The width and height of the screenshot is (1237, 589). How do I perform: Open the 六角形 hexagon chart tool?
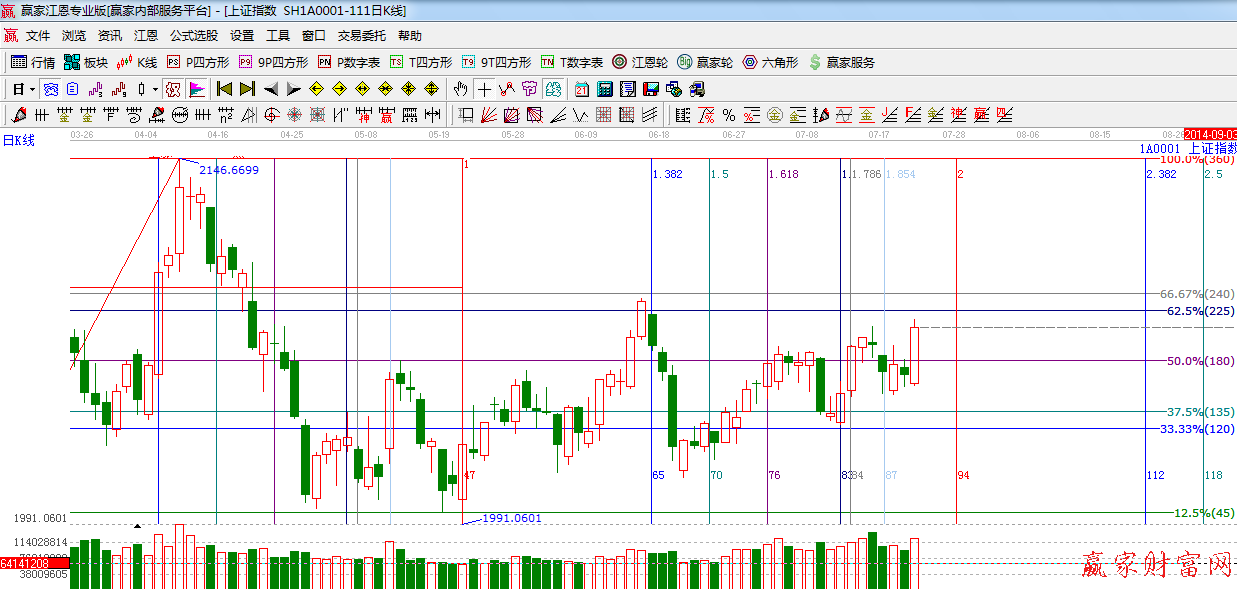[770, 62]
